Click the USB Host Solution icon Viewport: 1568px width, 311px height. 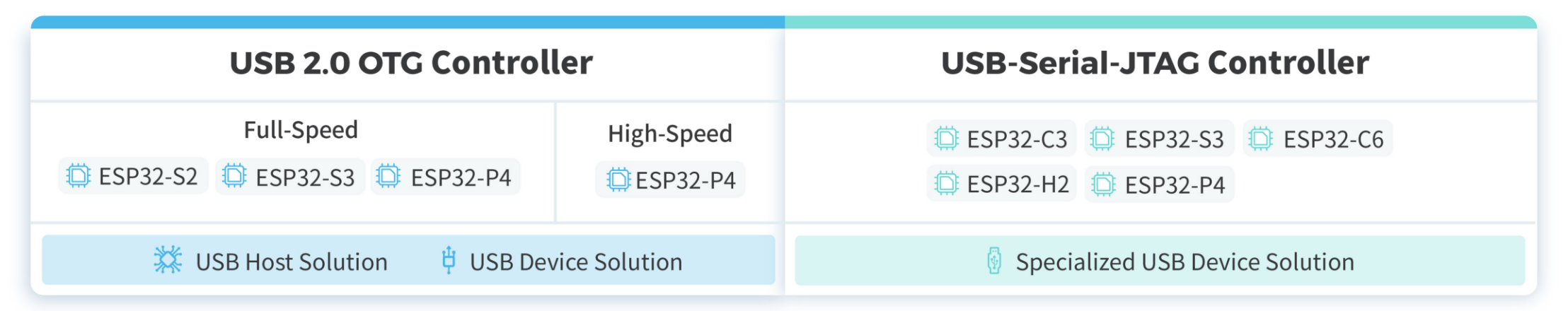(168, 261)
